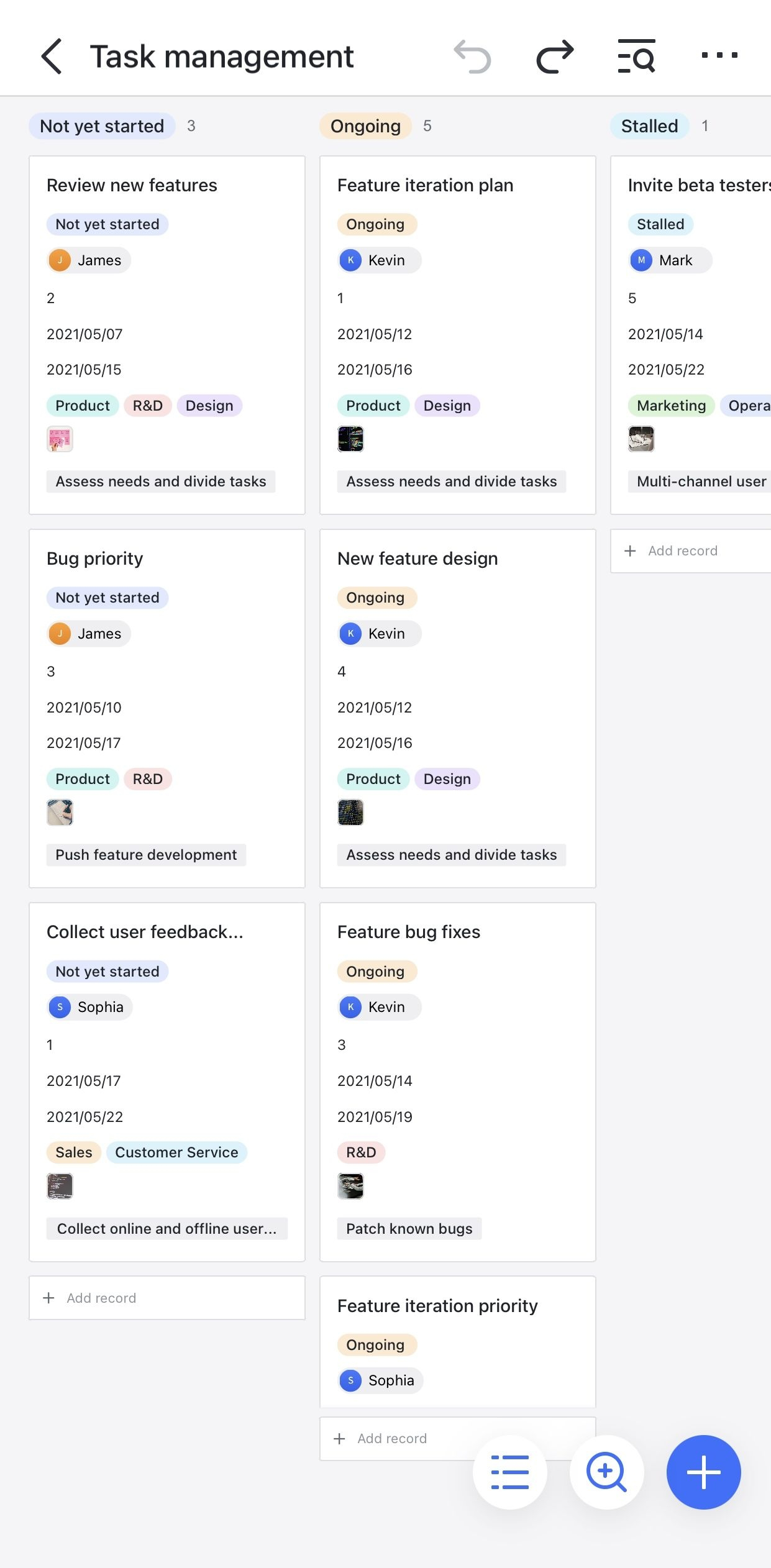Click Sophia assignee on Feature iteration priority

[x=380, y=1380]
